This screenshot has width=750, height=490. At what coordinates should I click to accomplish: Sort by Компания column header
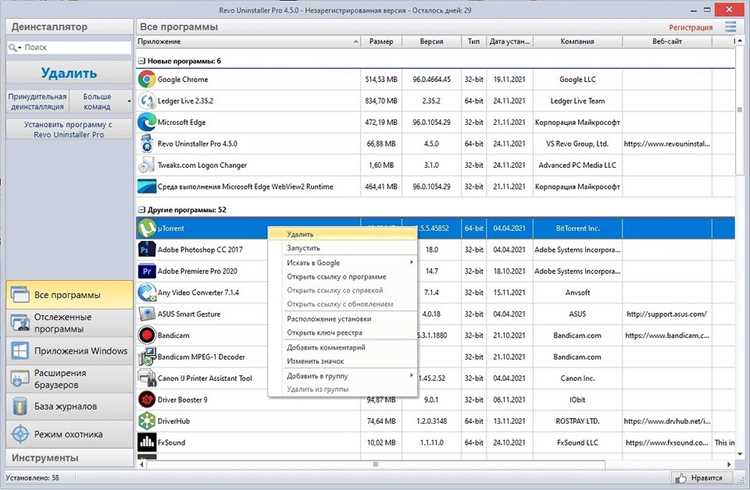pos(577,42)
